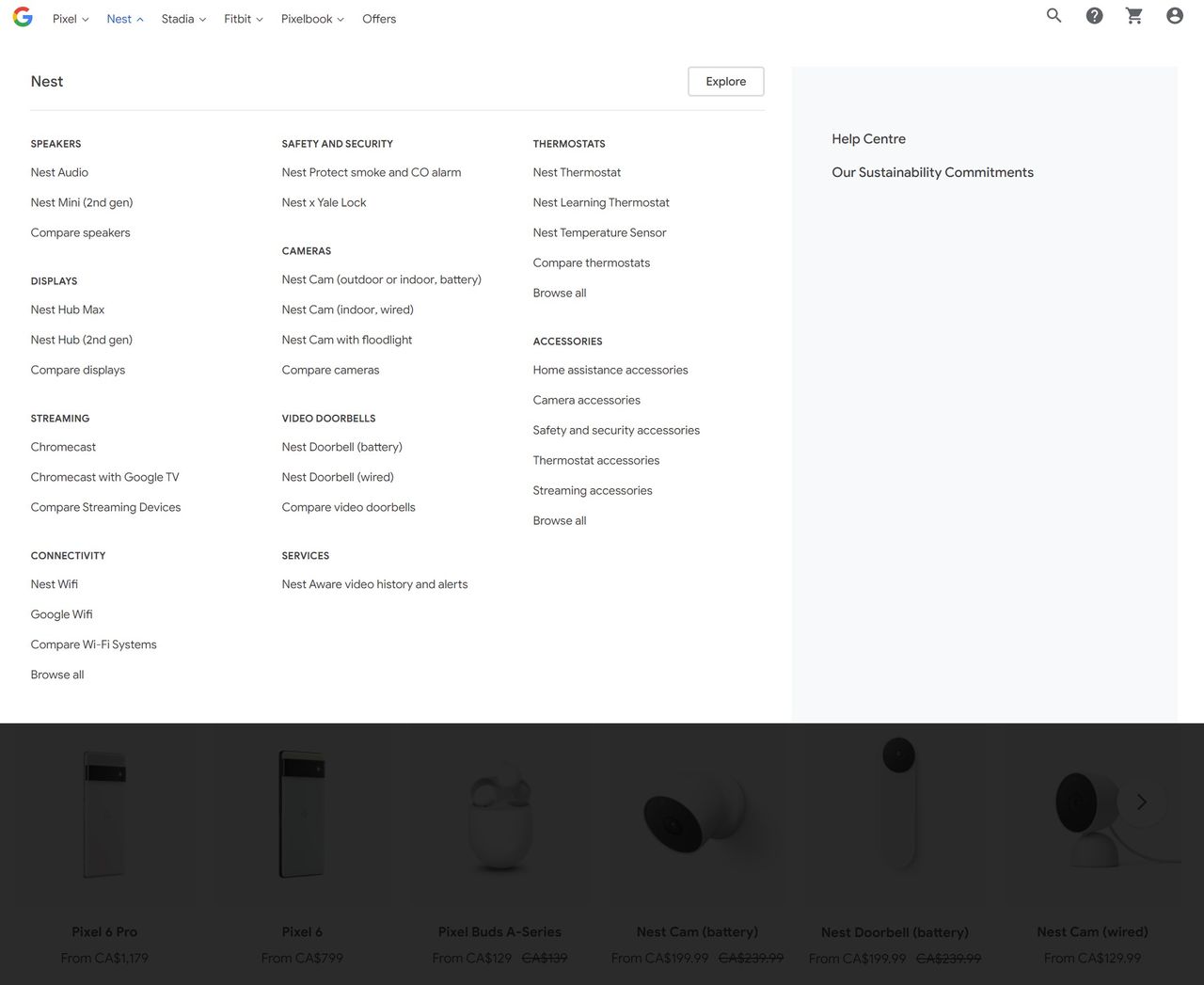Open Streaming accessories link
This screenshot has width=1204, height=985.
[x=593, y=490]
